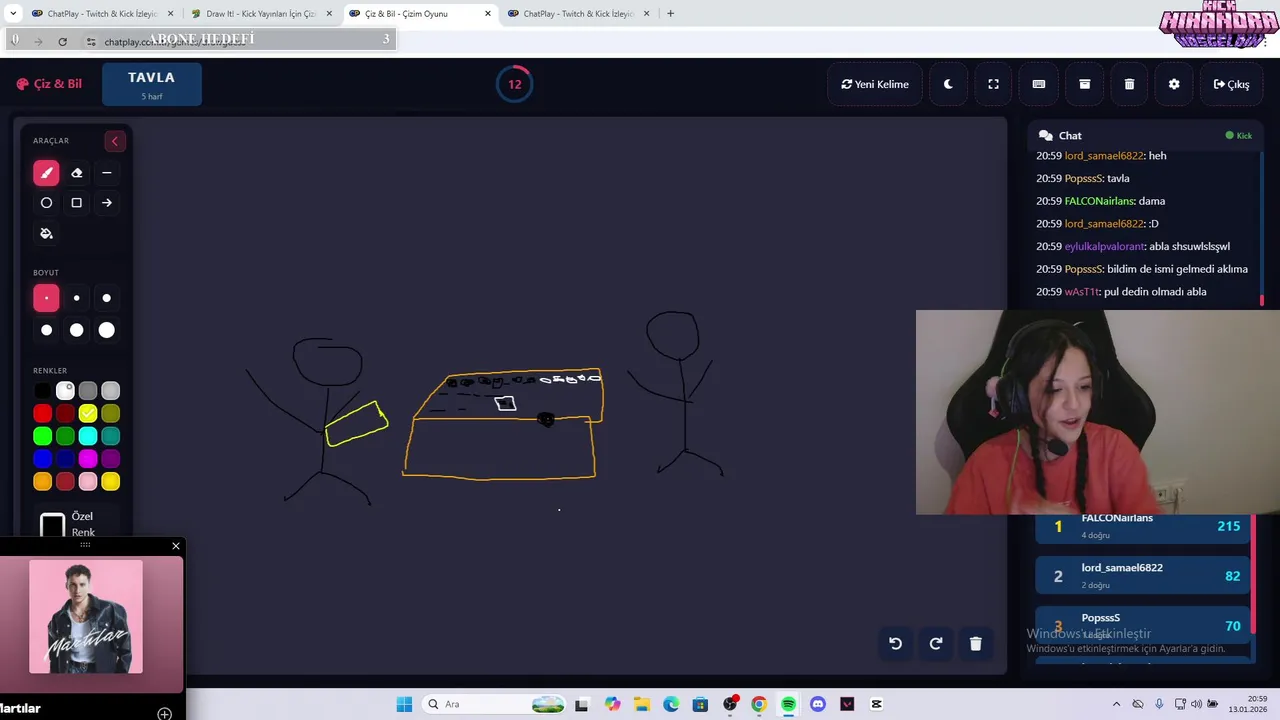This screenshot has width=1280, height=720.
Task: Click the Çıkış exit button
Action: pos(1231,84)
